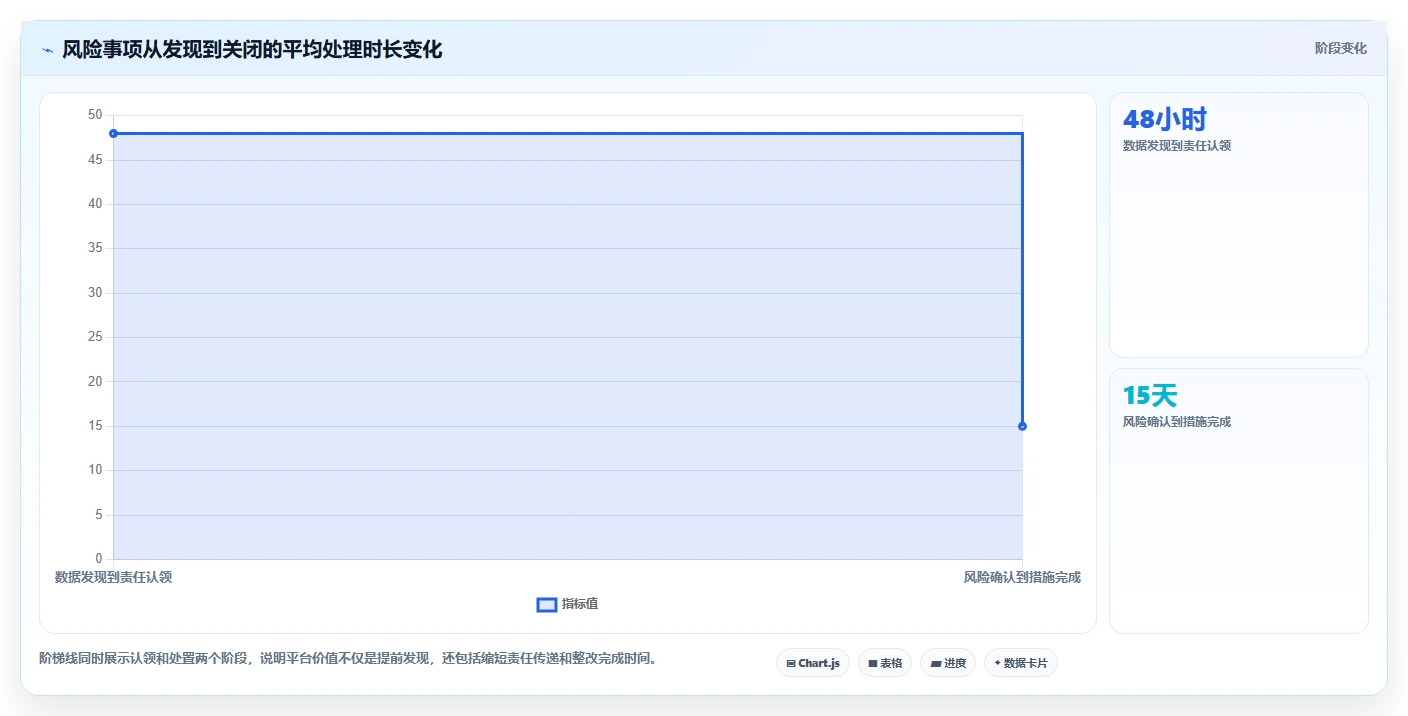Click the blue 指标值 legend color box
This screenshot has height=716, width=1408.
547,604
